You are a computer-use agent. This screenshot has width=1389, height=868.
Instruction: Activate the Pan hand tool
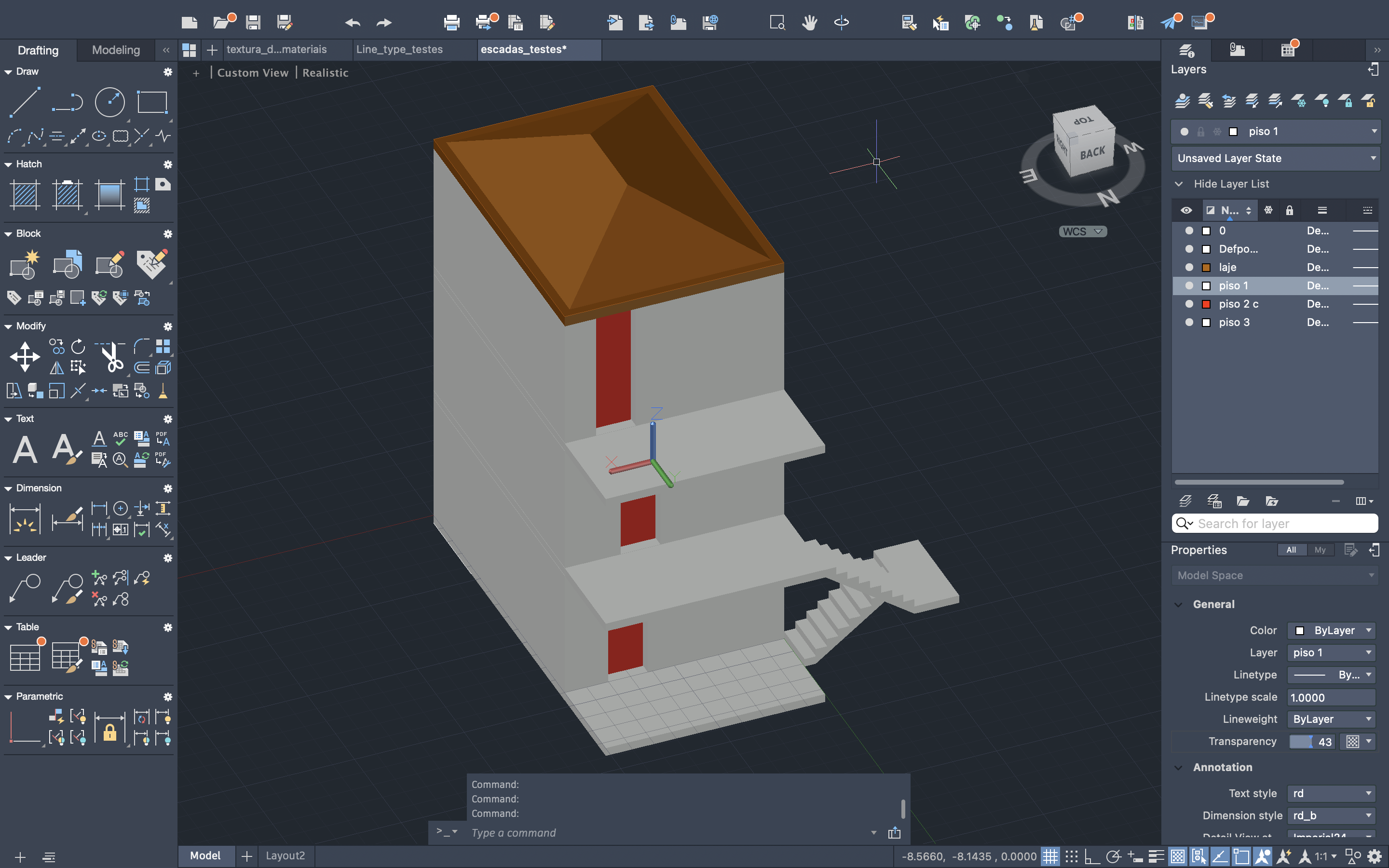(x=809, y=23)
